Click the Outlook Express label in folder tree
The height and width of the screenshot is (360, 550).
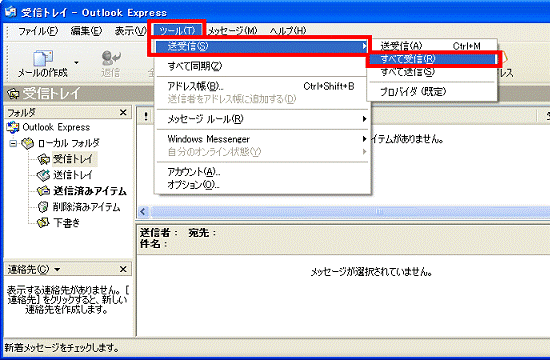click(56, 127)
